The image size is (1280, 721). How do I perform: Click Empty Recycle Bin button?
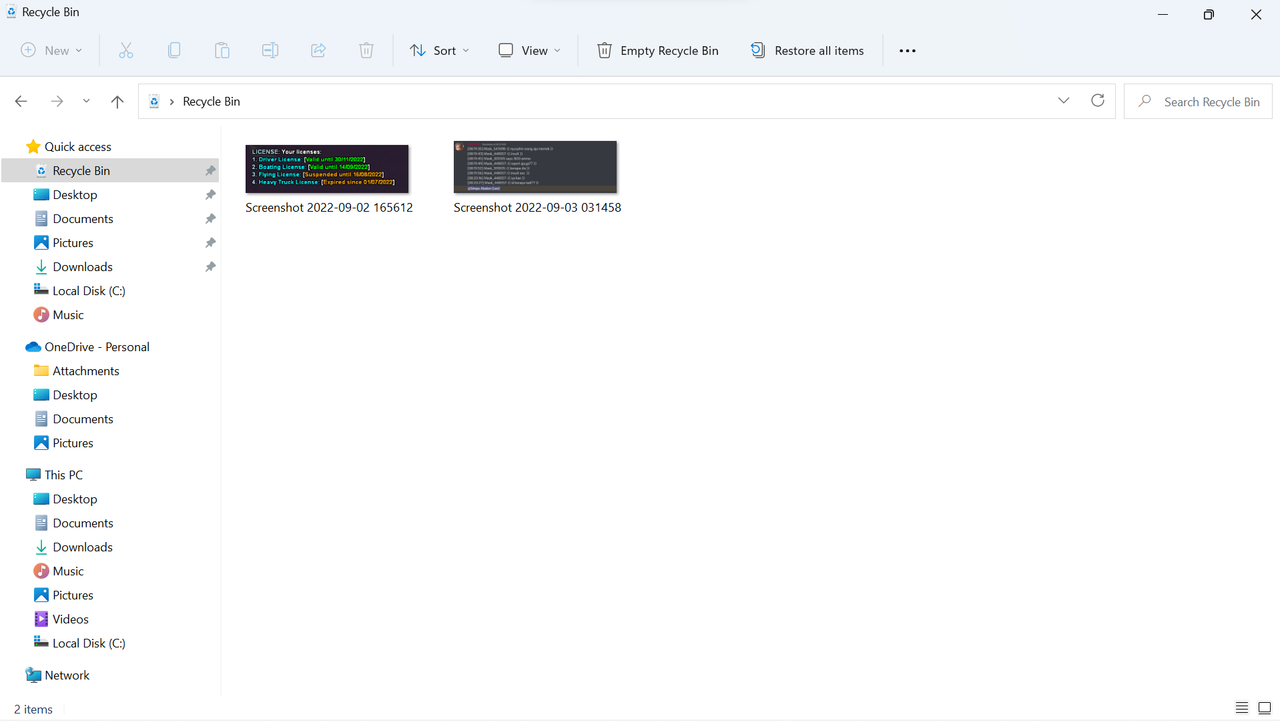coord(658,50)
